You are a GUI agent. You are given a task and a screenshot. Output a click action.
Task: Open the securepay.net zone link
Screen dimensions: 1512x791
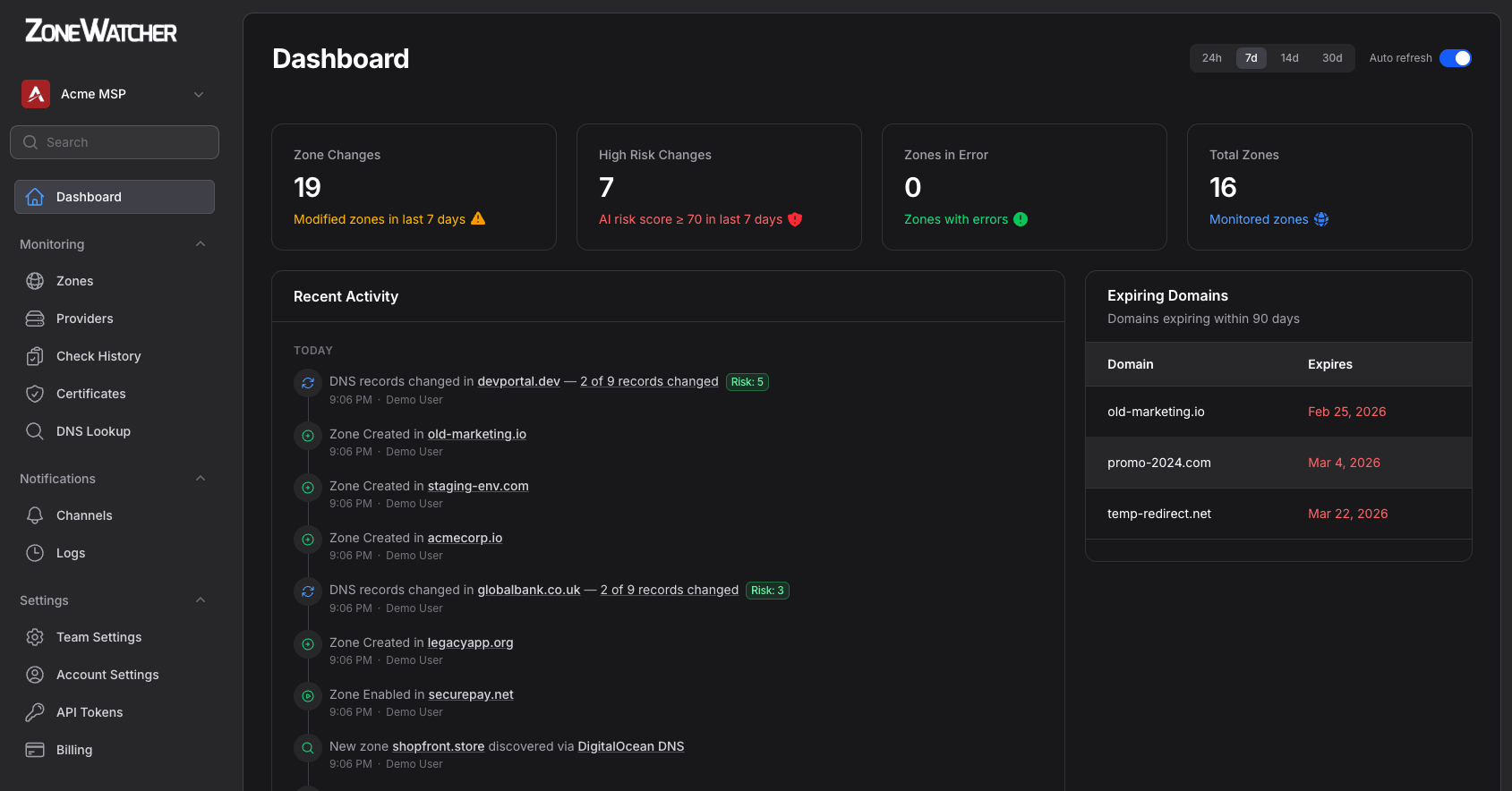pyautogui.click(x=471, y=694)
